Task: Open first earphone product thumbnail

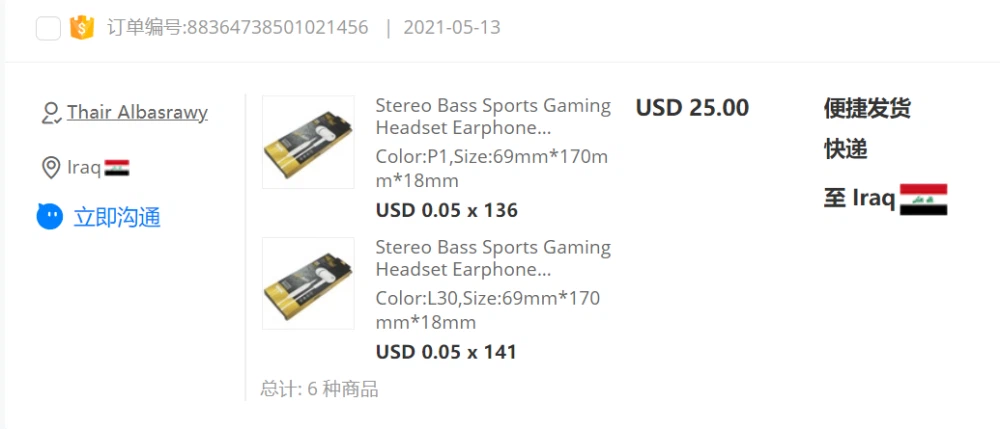Action: (308, 142)
